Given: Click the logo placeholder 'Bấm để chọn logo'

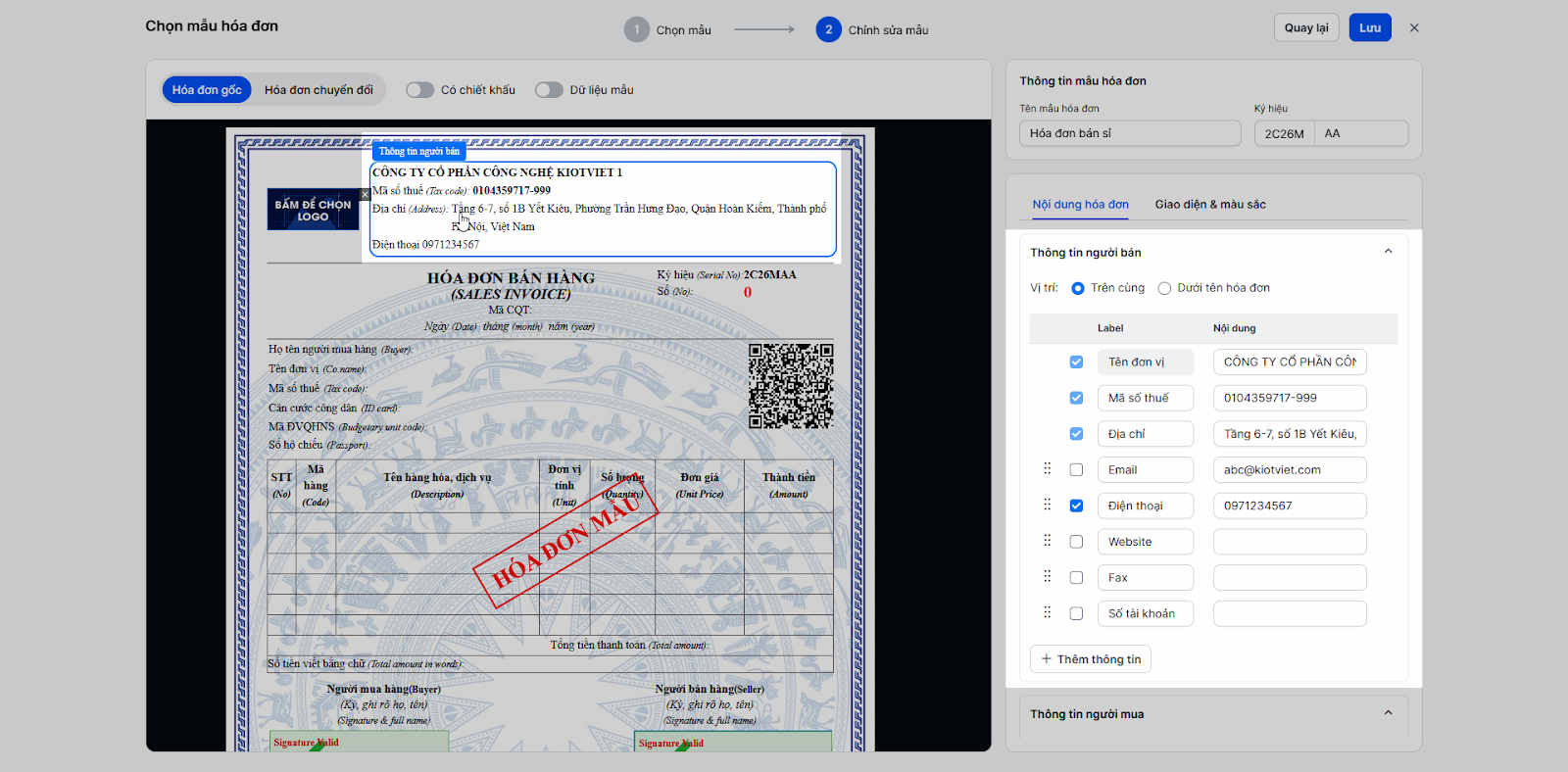Looking at the screenshot, I should (313, 211).
